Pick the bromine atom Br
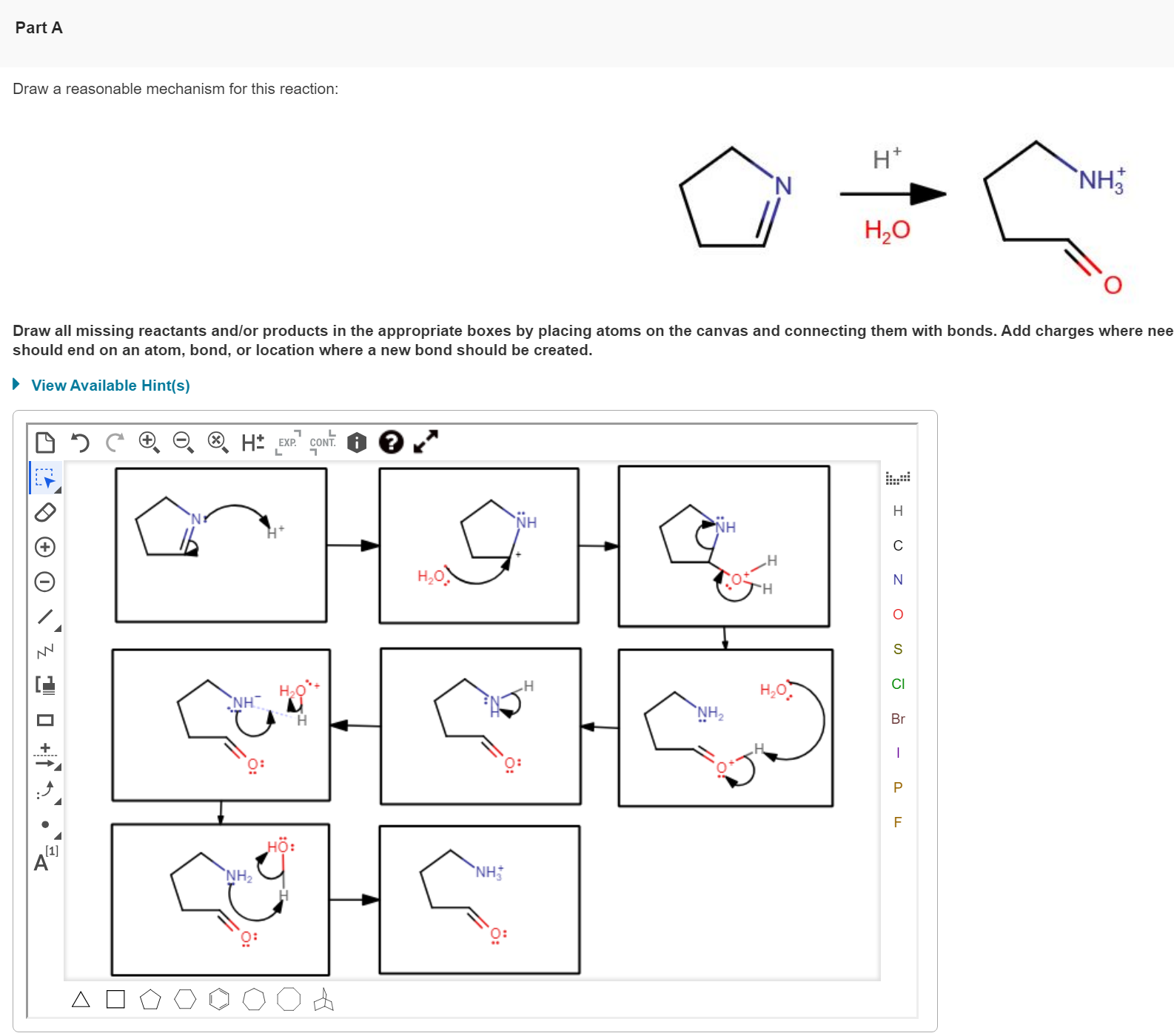Screen dimensions: 1174x1036 [898, 719]
